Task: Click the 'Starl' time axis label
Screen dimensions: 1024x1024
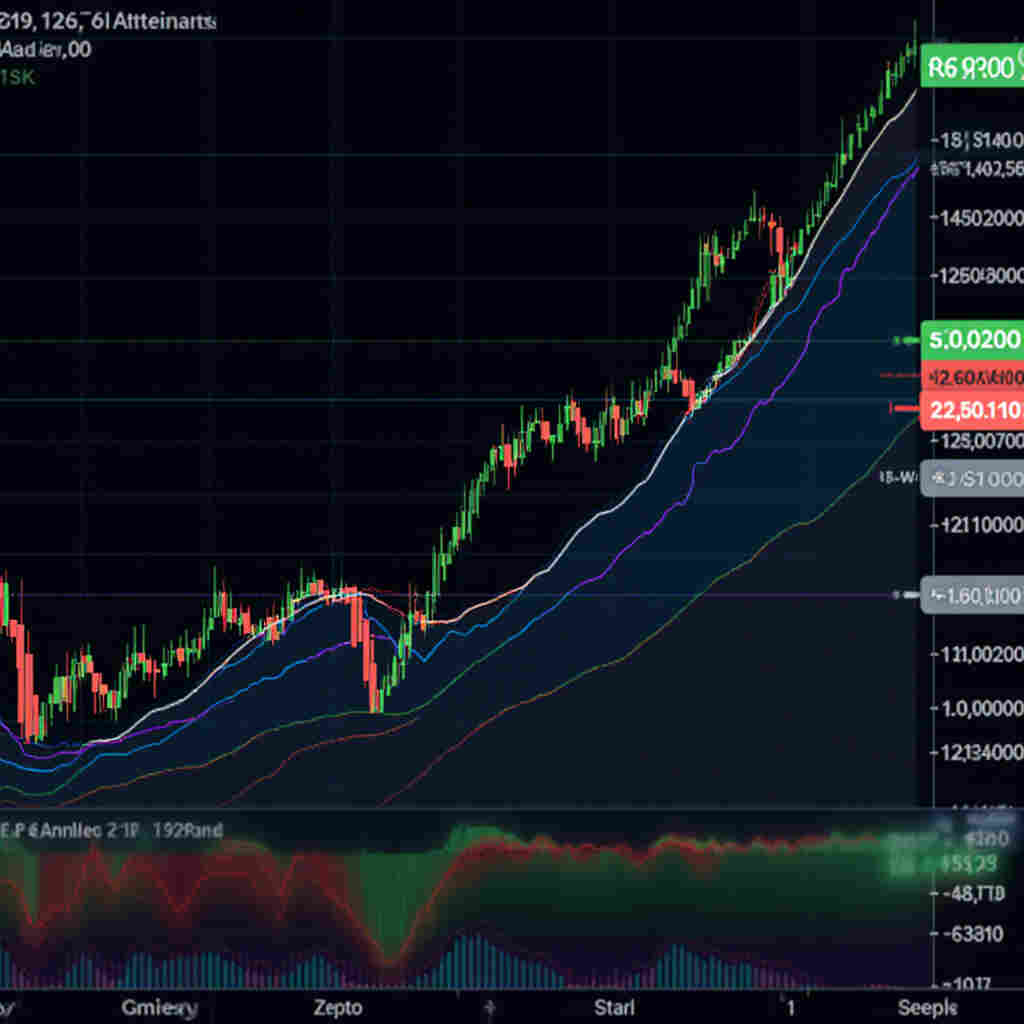Action: [x=614, y=1006]
